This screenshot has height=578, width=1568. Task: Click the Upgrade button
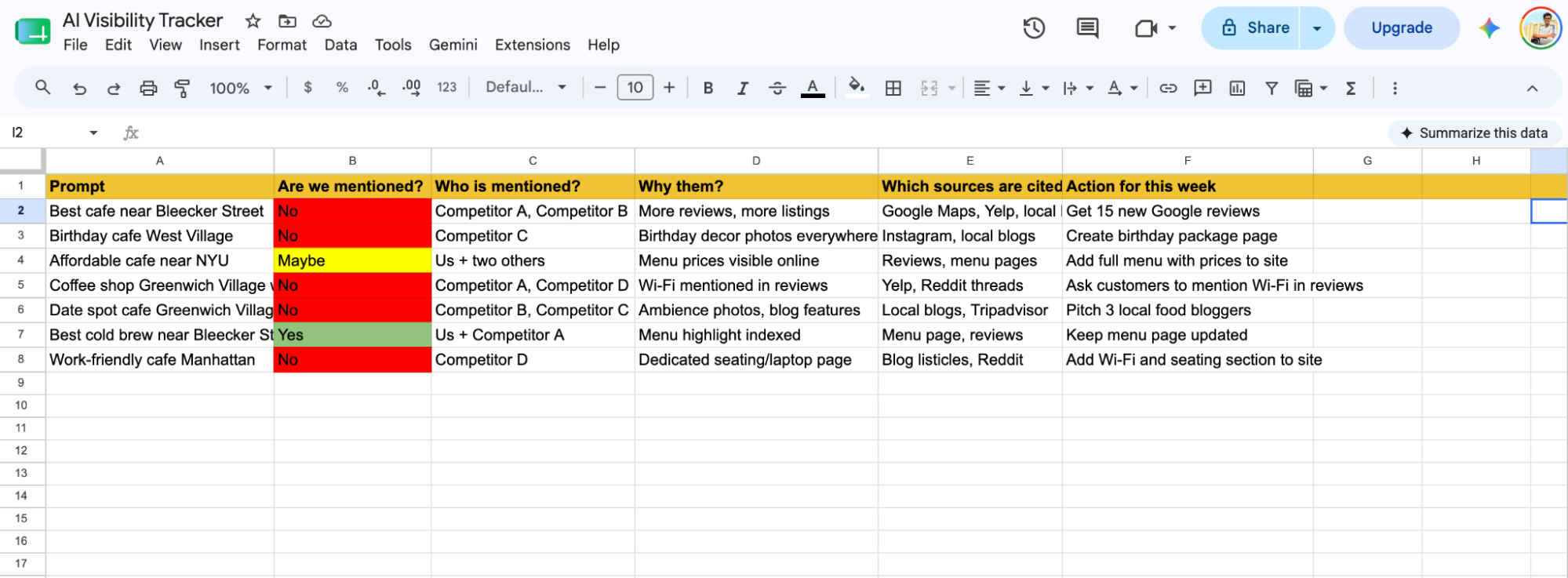[1402, 28]
